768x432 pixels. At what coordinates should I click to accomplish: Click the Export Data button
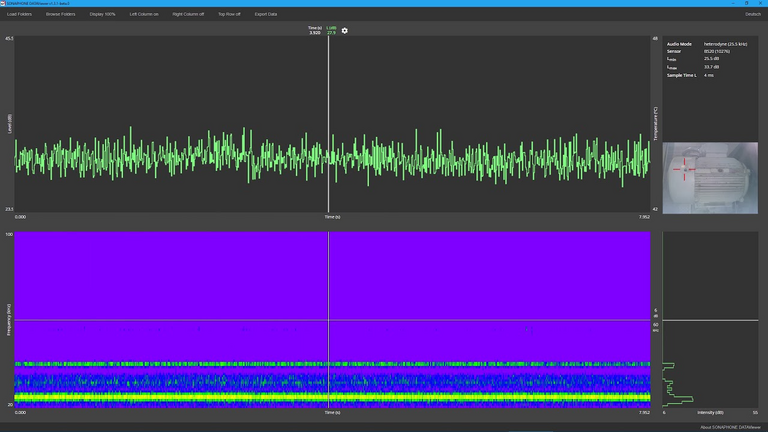coord(266,14)
